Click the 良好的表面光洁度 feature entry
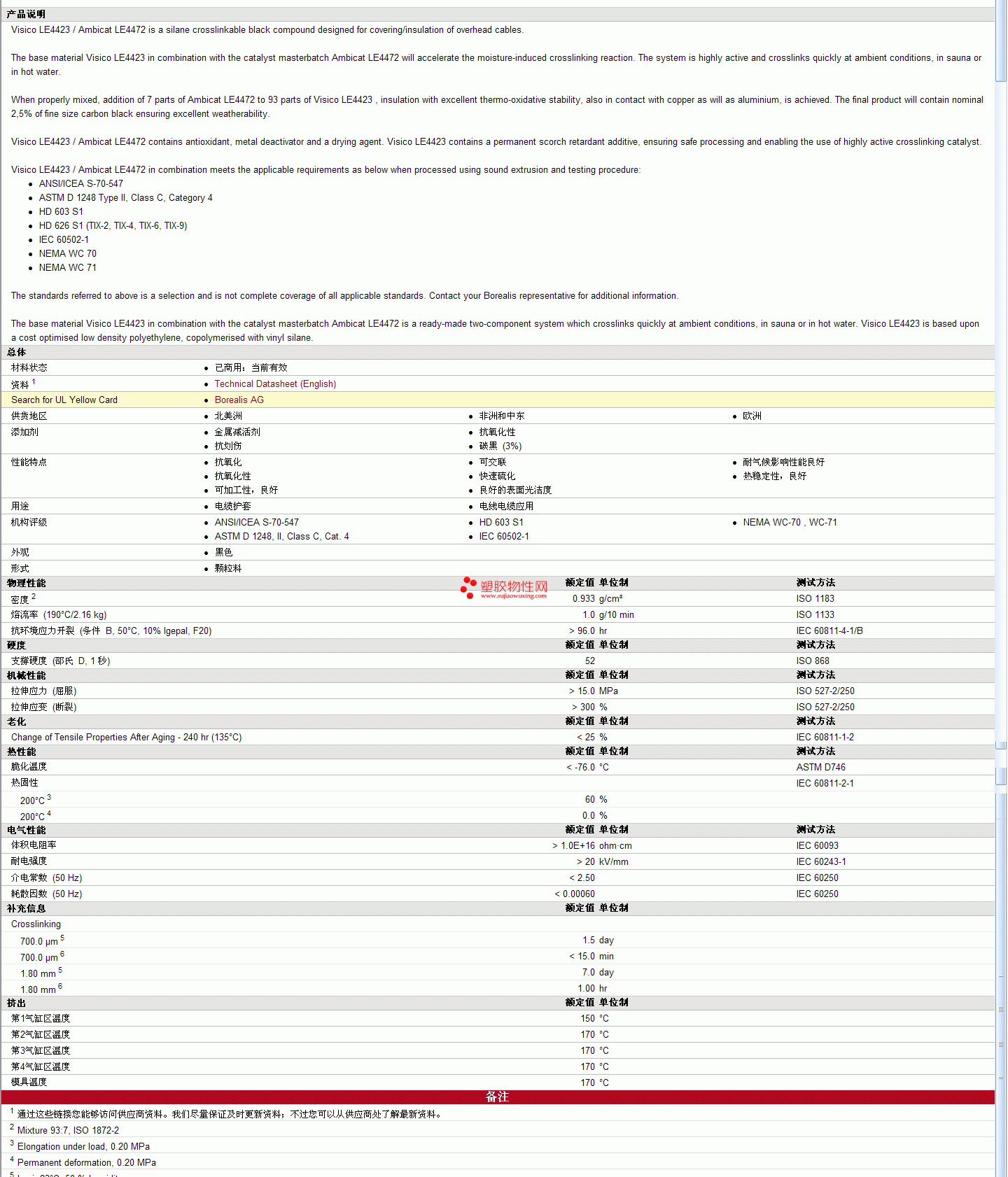 point(515,490)
